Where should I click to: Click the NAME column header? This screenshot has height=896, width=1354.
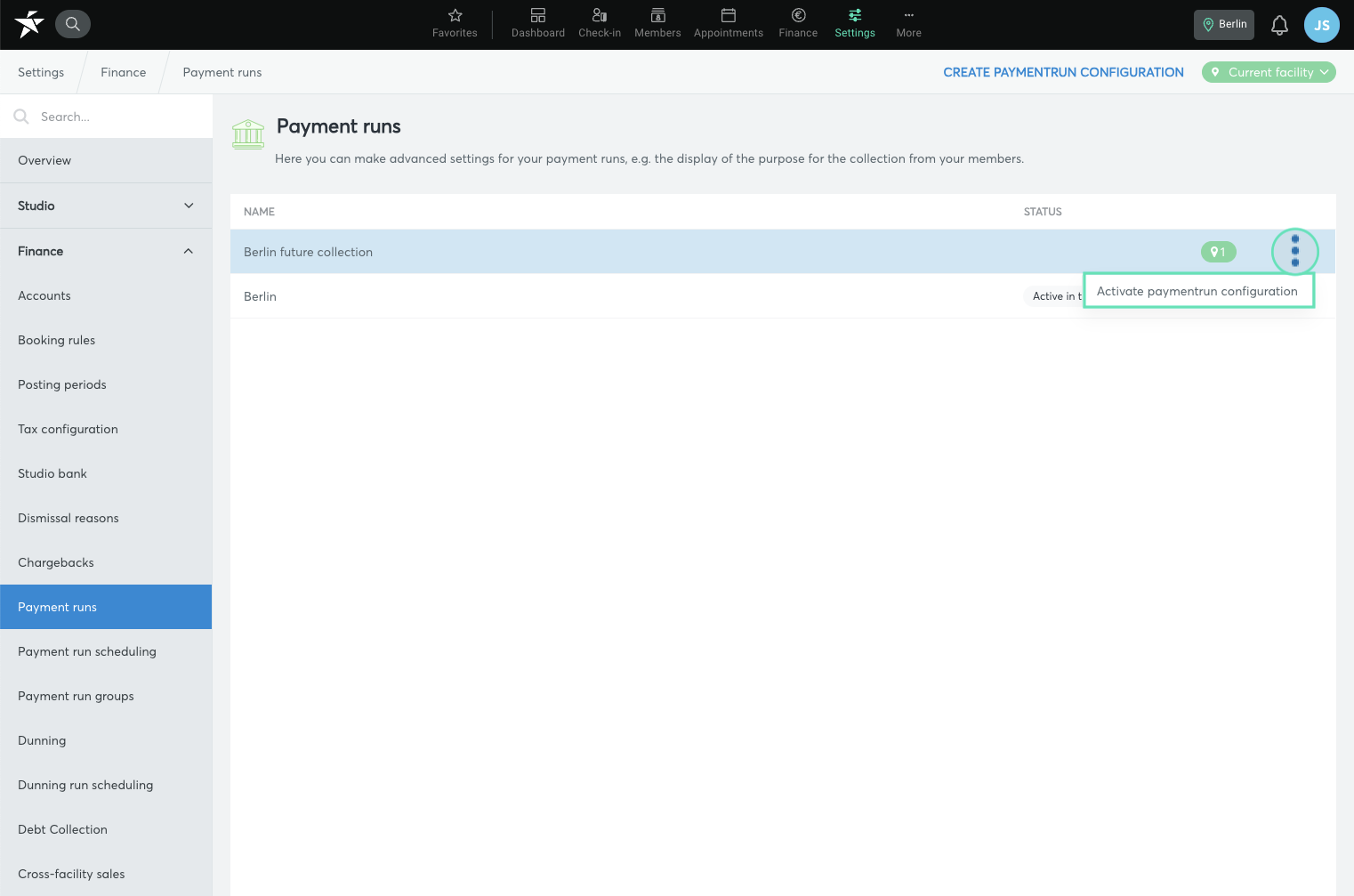coord(259,212)
